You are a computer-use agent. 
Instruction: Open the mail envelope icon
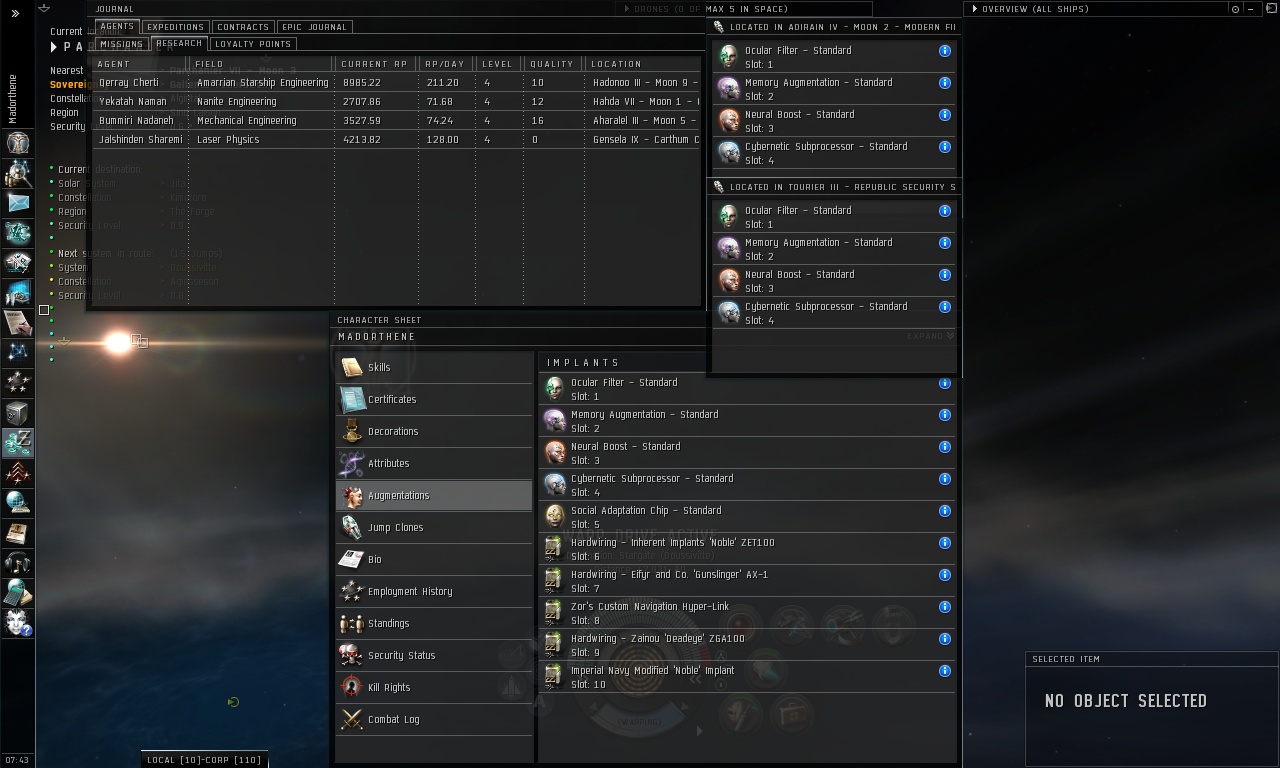pyautogui.click(x=17, y=203)
